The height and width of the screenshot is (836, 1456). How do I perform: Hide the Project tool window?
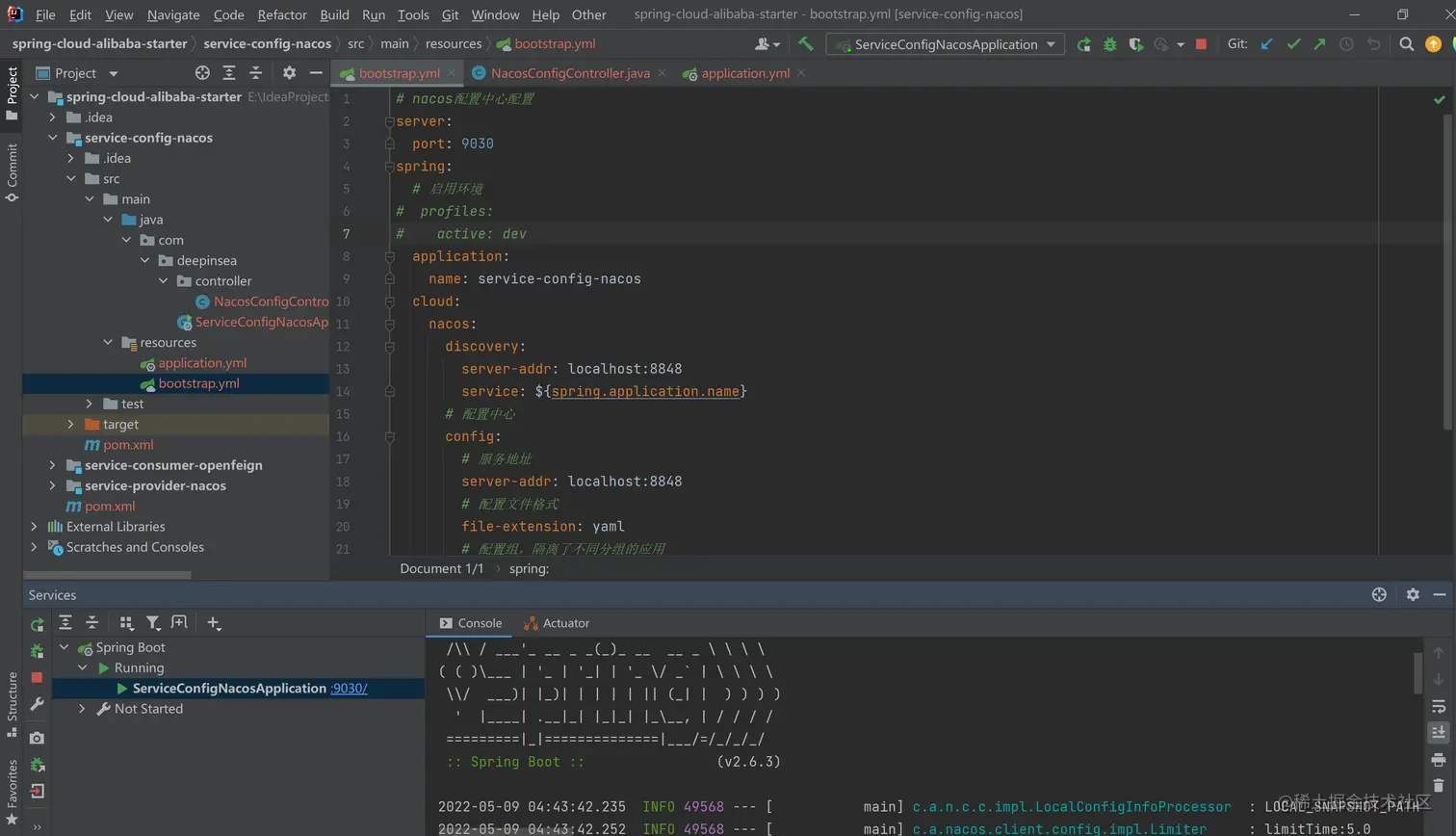coord(316,73)
